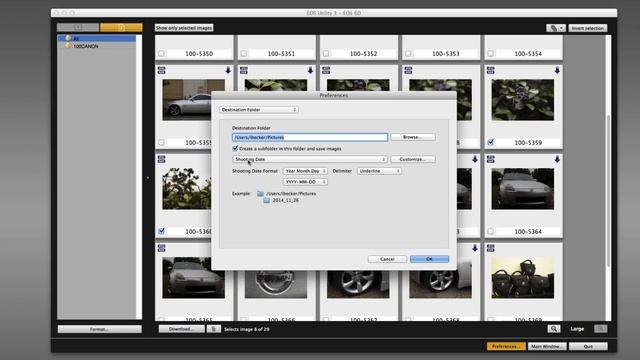This screenshot has height=360, width=640.
Task: Click the zoom-out magnifier right of Large
Action: [x=600, y=329]
